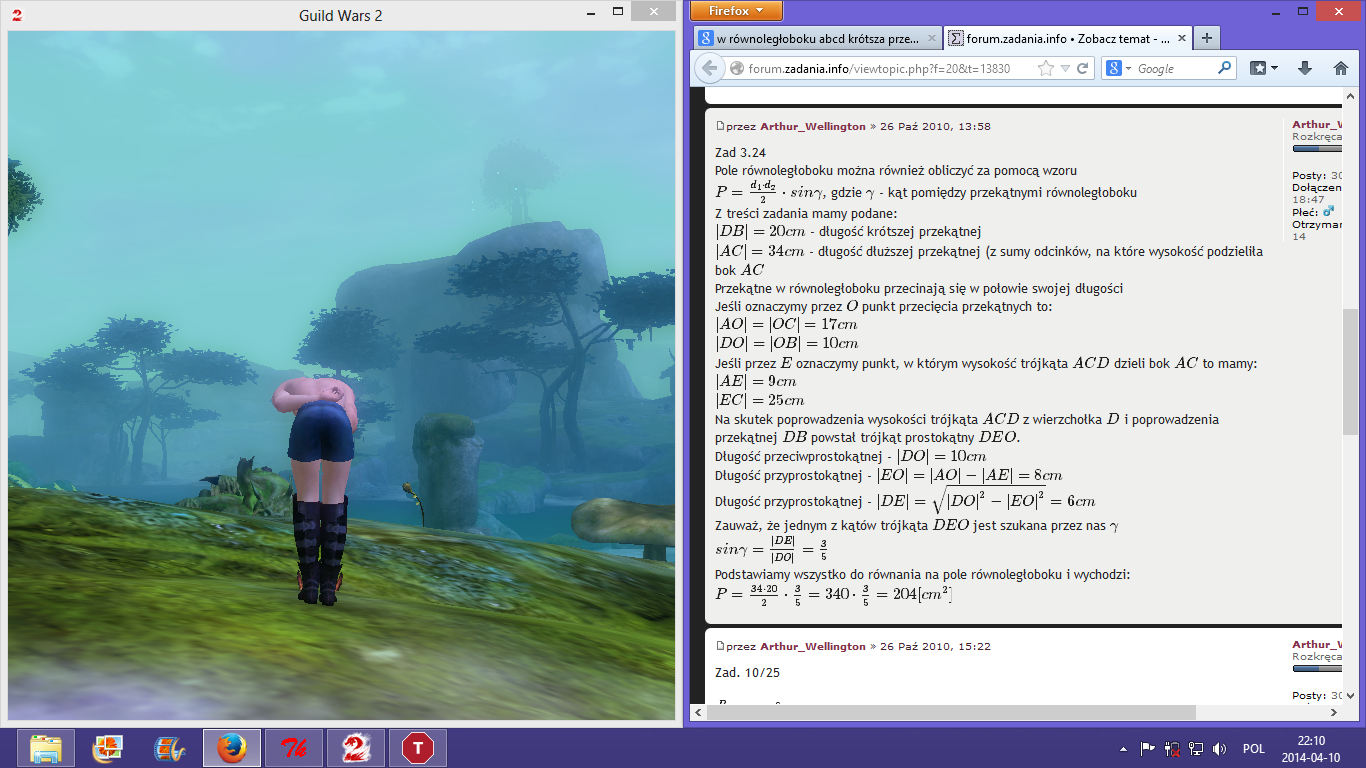Click the POL keyboard language indicator
The image size is (1366, 768).
coord(1254,748)
